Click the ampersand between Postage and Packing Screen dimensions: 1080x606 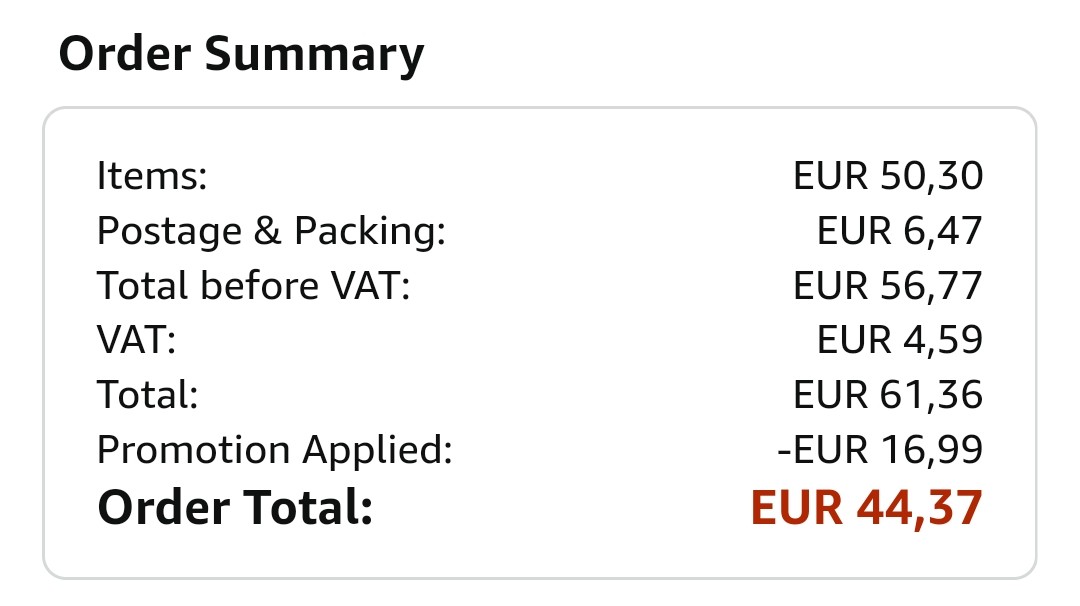point(267,232)
